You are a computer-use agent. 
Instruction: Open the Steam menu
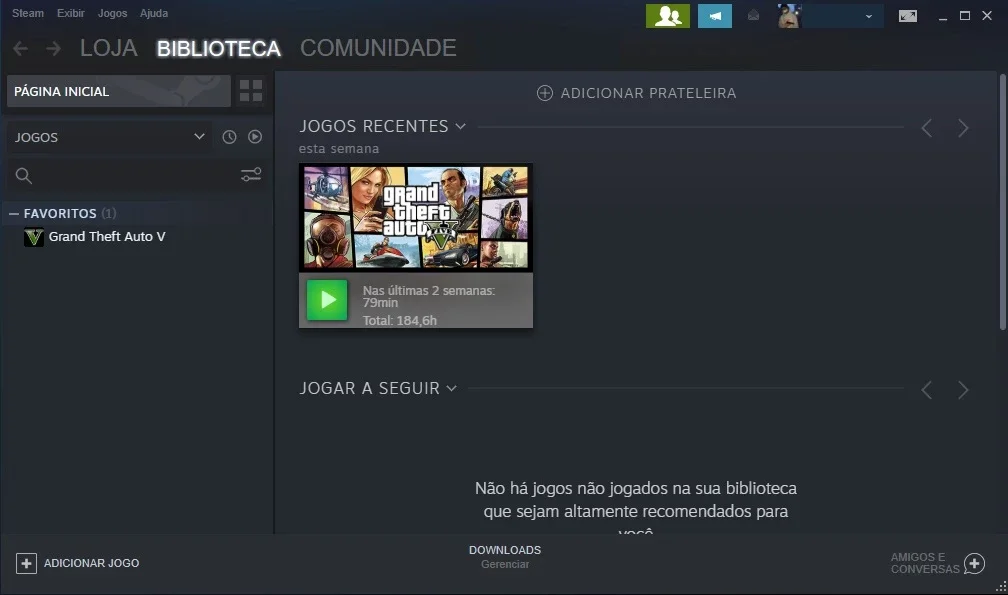[x=28, y=13]
